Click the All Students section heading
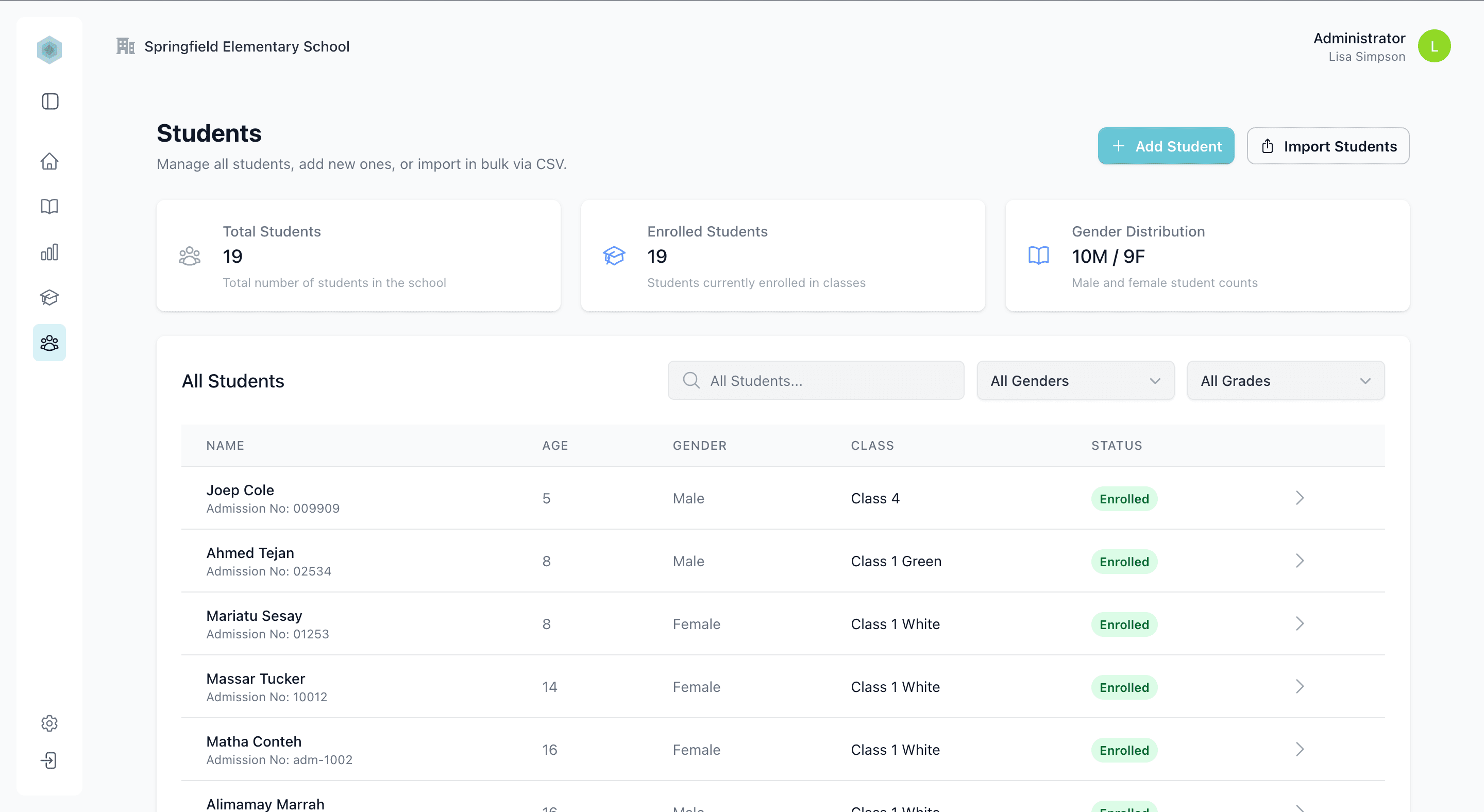 [x=233, y=381]
